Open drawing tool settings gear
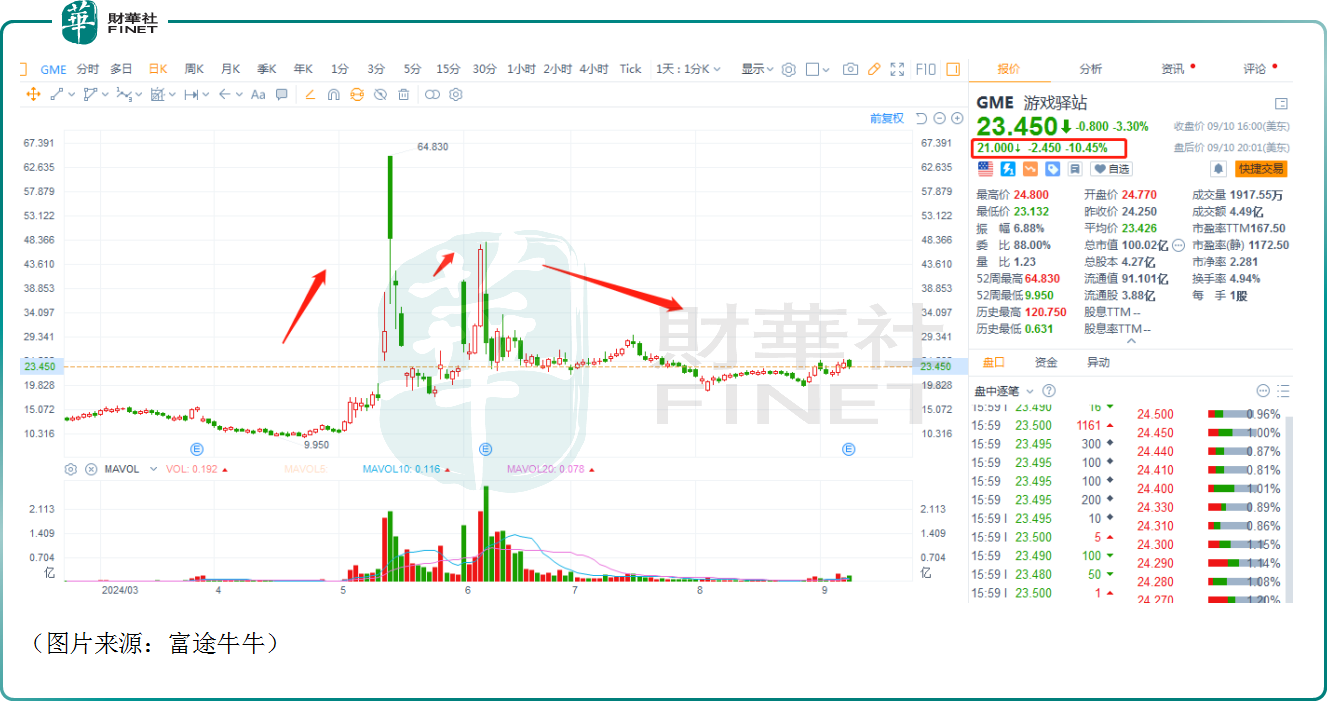The image size is (1327, 721). (x=456, y=94)
